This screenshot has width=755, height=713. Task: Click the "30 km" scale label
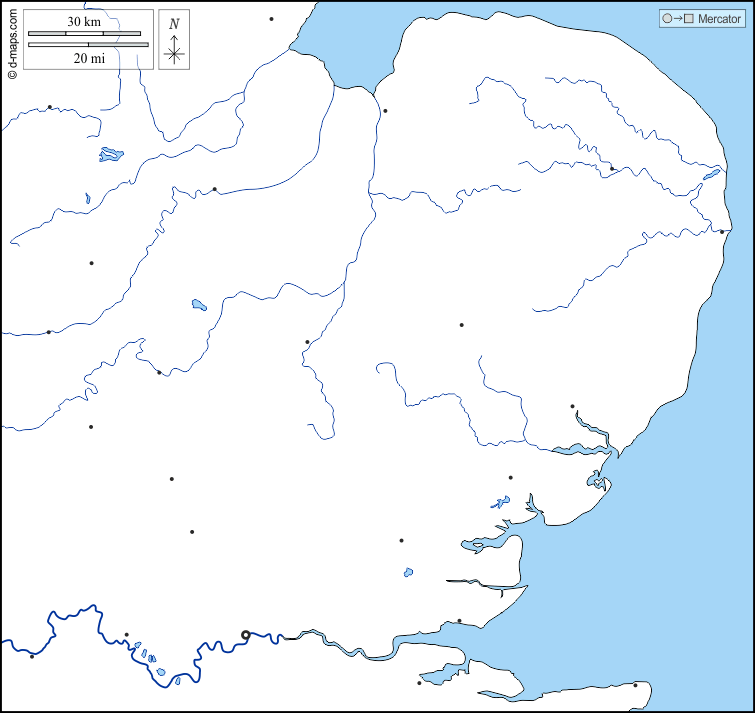tap(84, 21)
